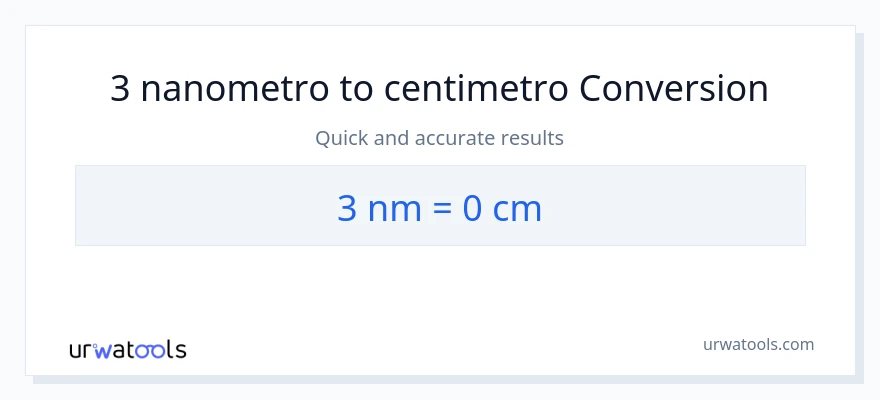Click the number '3' in the title

(120, 89)
